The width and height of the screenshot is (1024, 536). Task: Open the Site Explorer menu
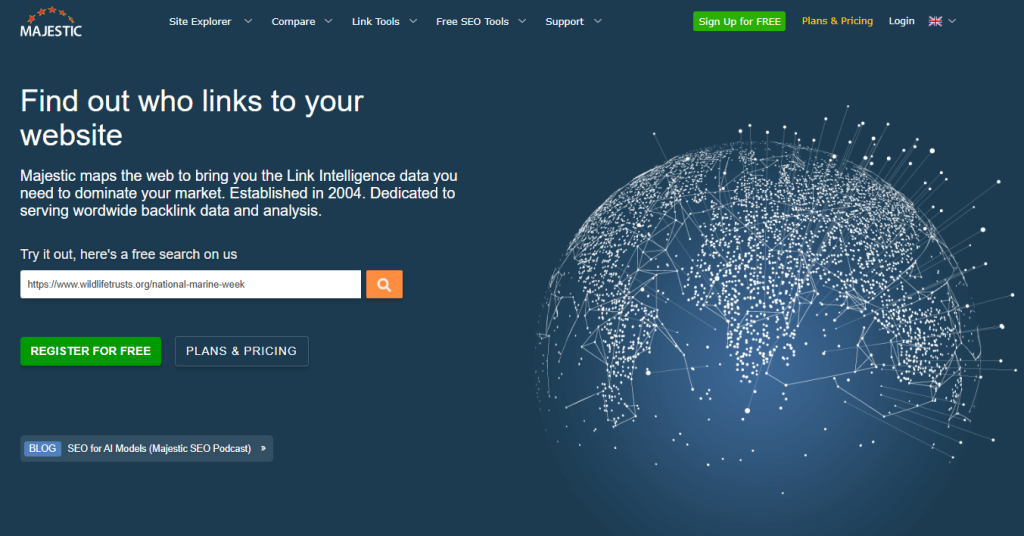(x=200, y=22)
